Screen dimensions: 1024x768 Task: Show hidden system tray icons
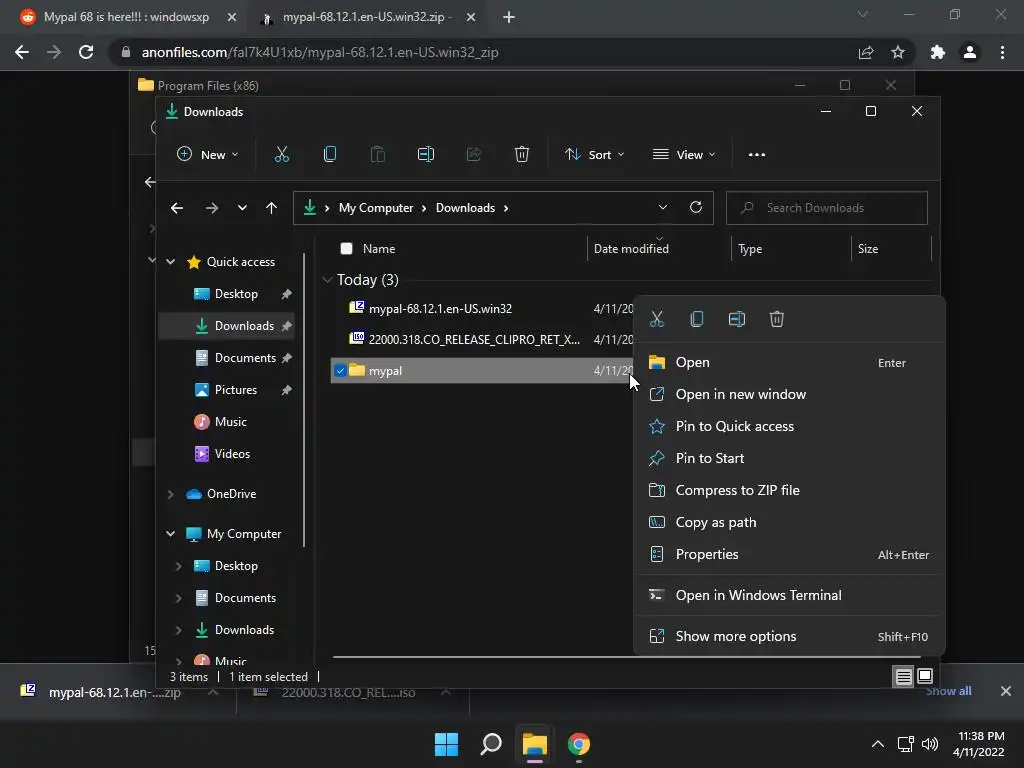click(x=878, y=744)
